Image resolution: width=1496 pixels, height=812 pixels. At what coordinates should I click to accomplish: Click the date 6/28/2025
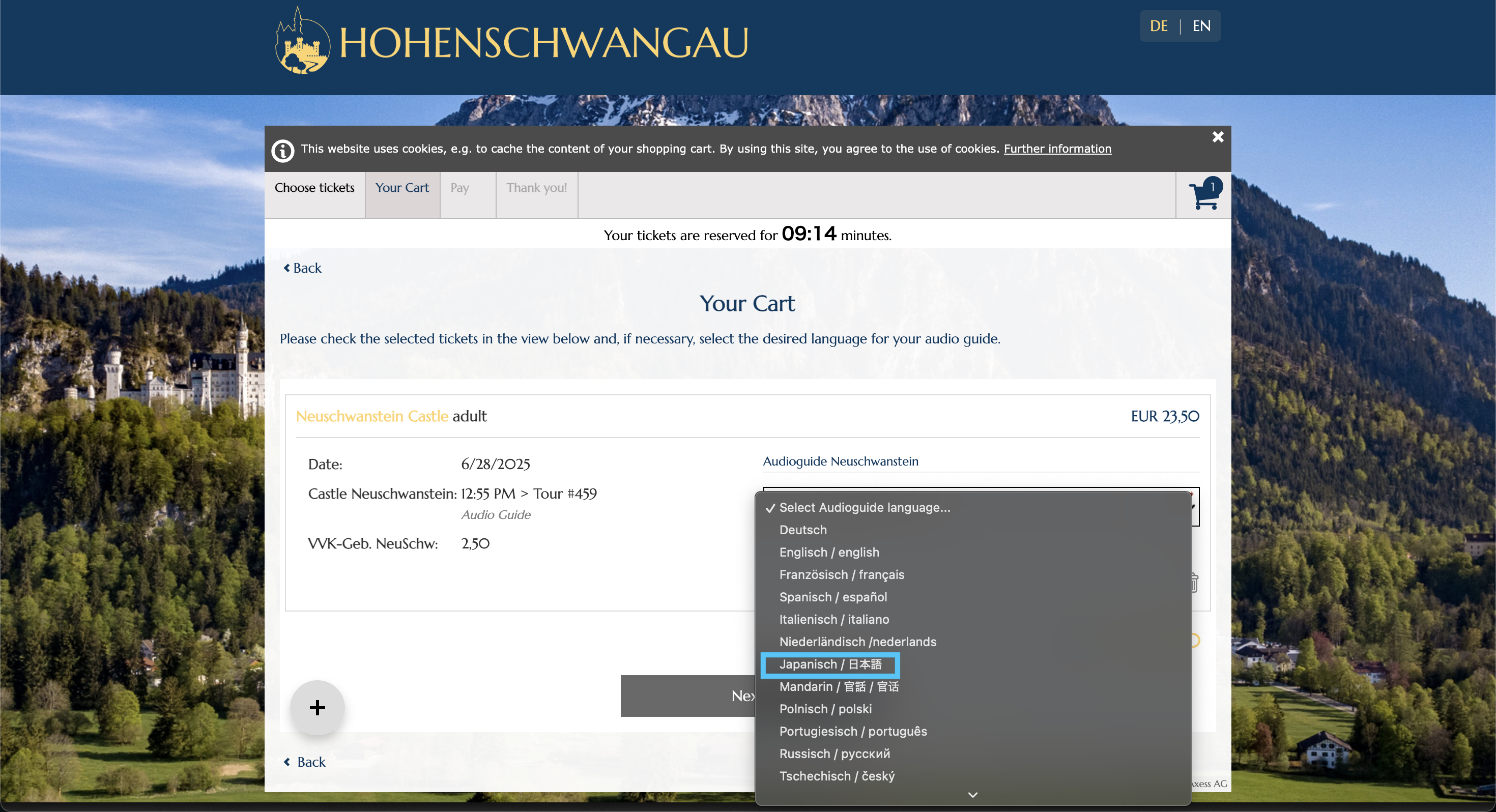pyautogui.click(x=496, y=464)
